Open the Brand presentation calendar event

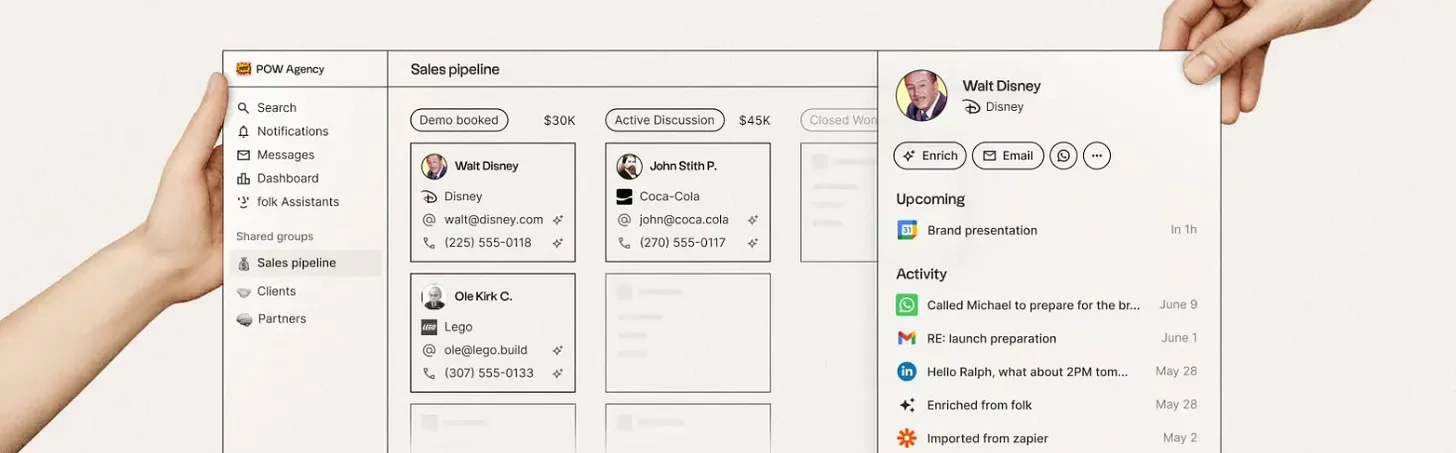click(1047, 230)
